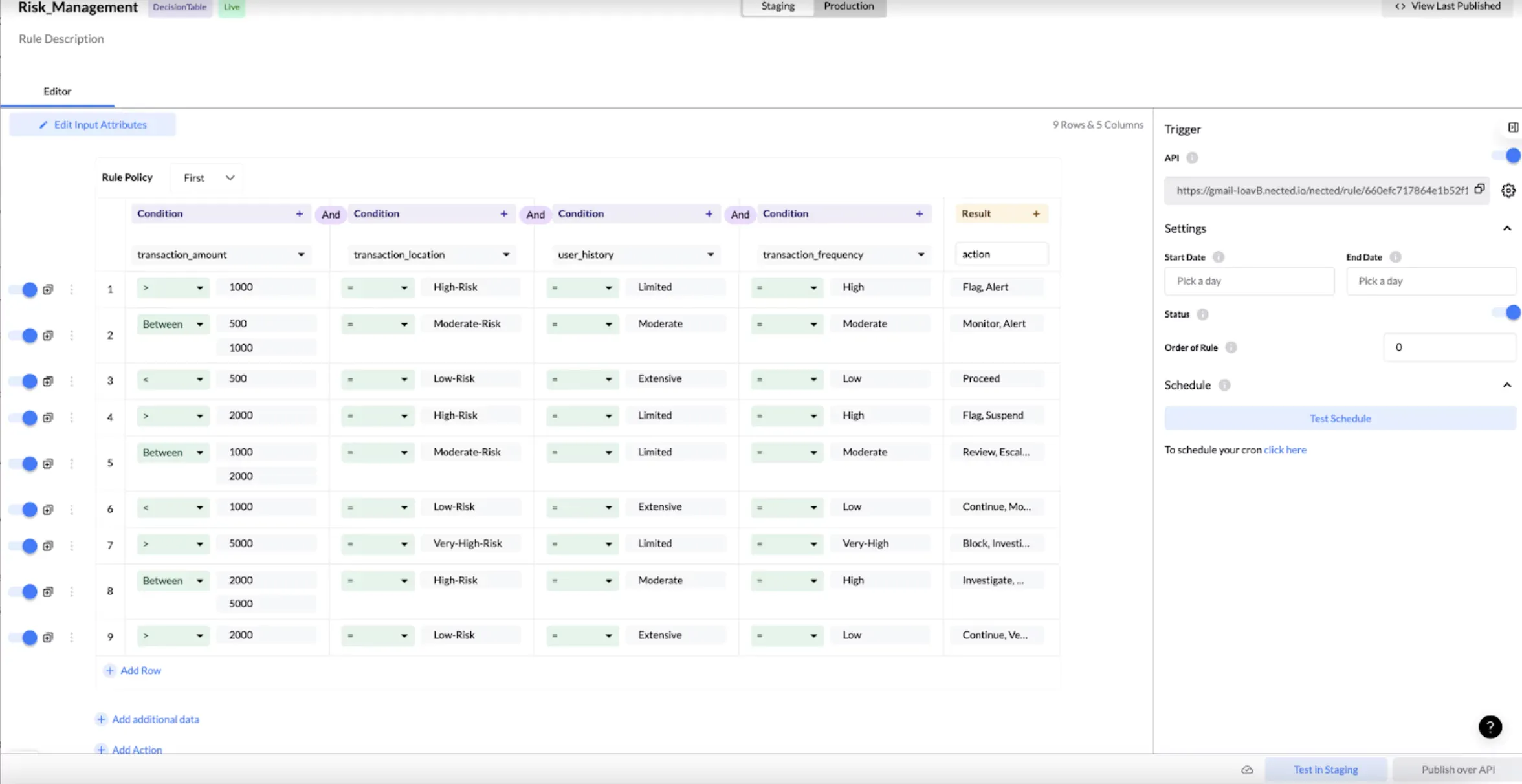Image resolution: width=1522 pixels, height=784 pixels.
Task: Follow the cron click here link
Action: pyautogui.click(x=1285, y=450)
